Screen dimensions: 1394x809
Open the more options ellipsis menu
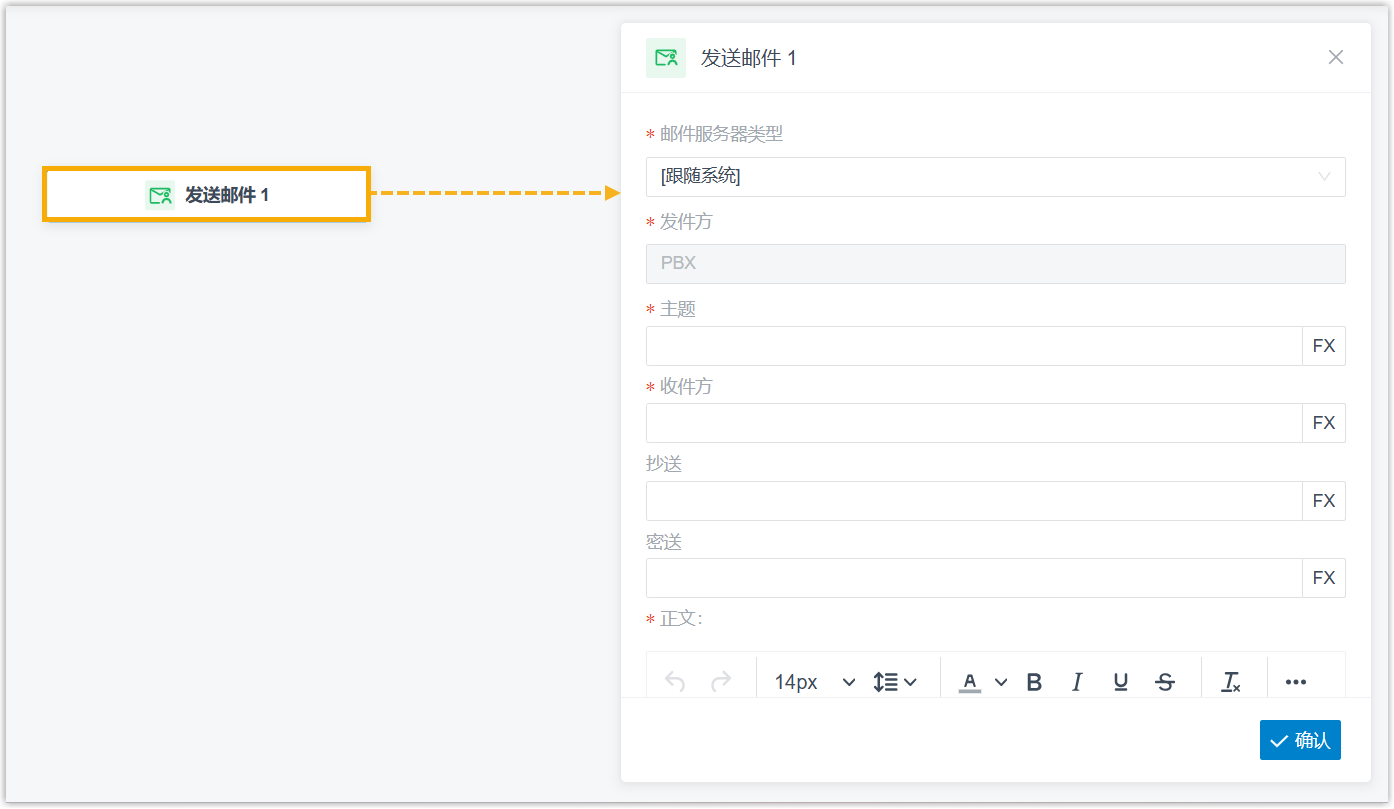1296,682
